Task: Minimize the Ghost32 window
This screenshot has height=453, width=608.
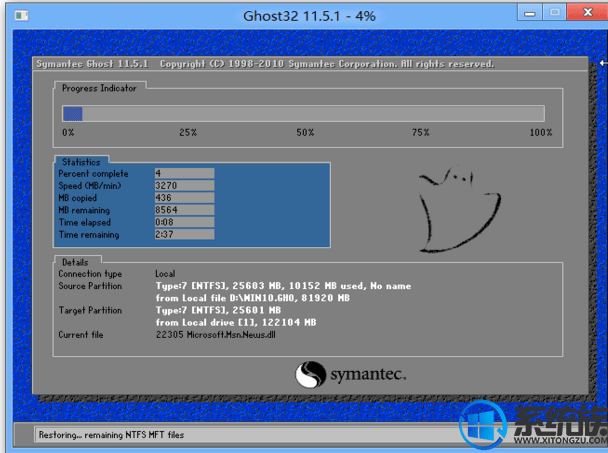Action: click(530, 13)
